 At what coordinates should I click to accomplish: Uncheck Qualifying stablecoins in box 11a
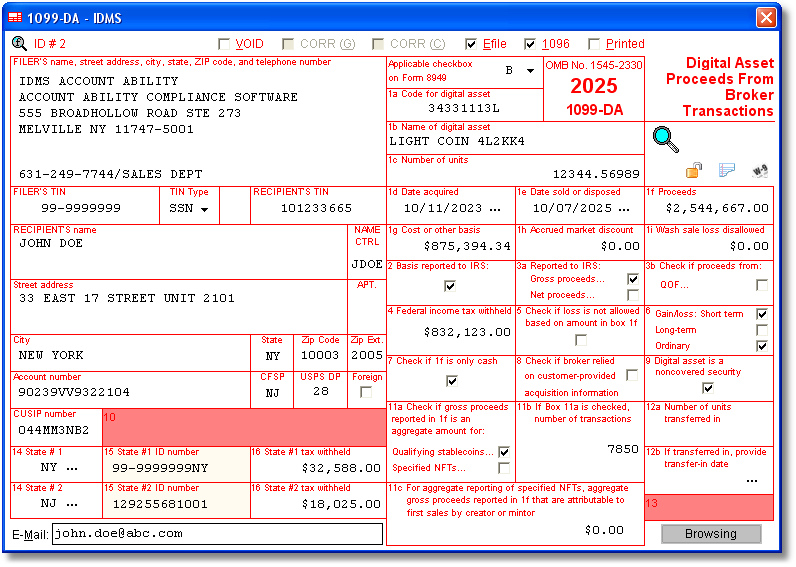click(x=504, y=452)
